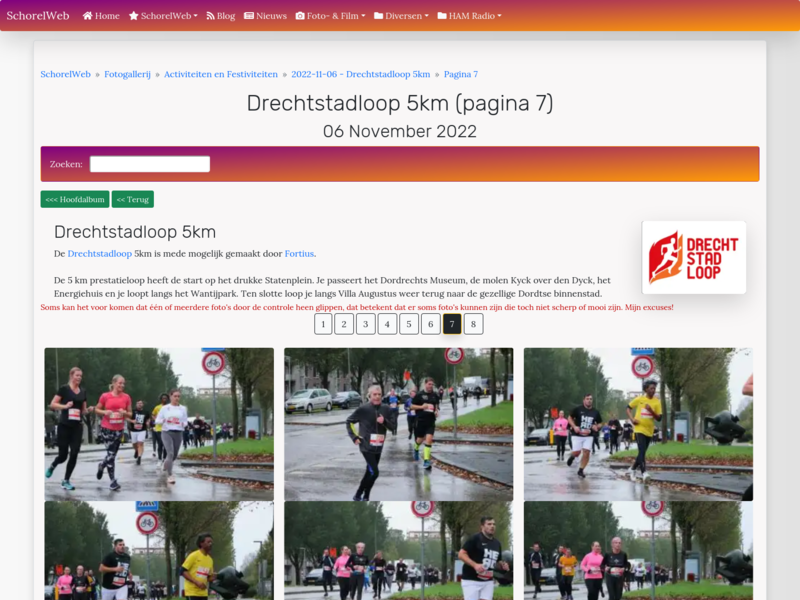Click the folder icon beside HAM Radio

click(442, 16)
